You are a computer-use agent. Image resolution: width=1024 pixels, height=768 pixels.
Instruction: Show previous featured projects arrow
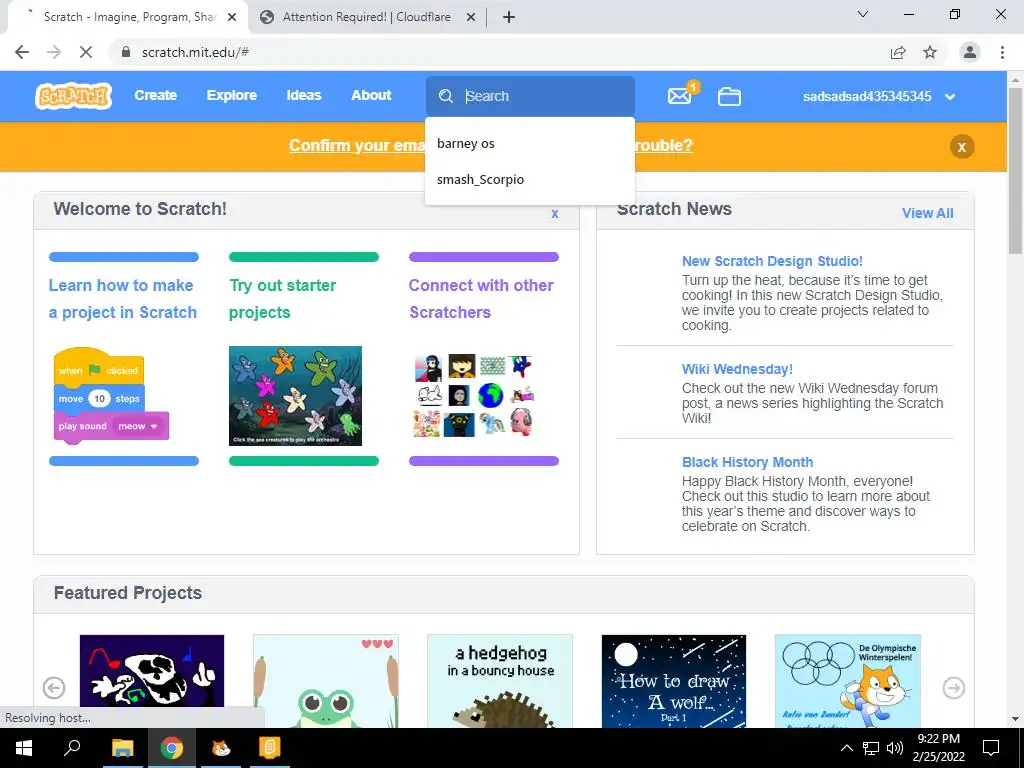pyautogui.click(x=54, y=688)
